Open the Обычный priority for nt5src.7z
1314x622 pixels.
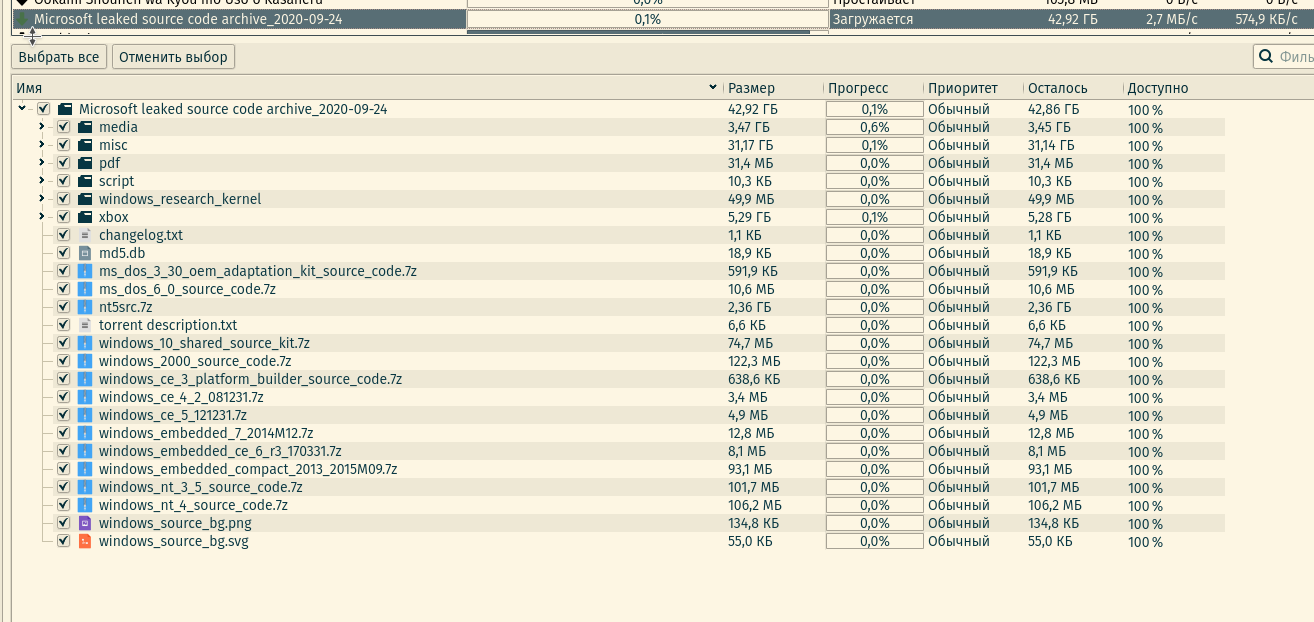[958, 307]
